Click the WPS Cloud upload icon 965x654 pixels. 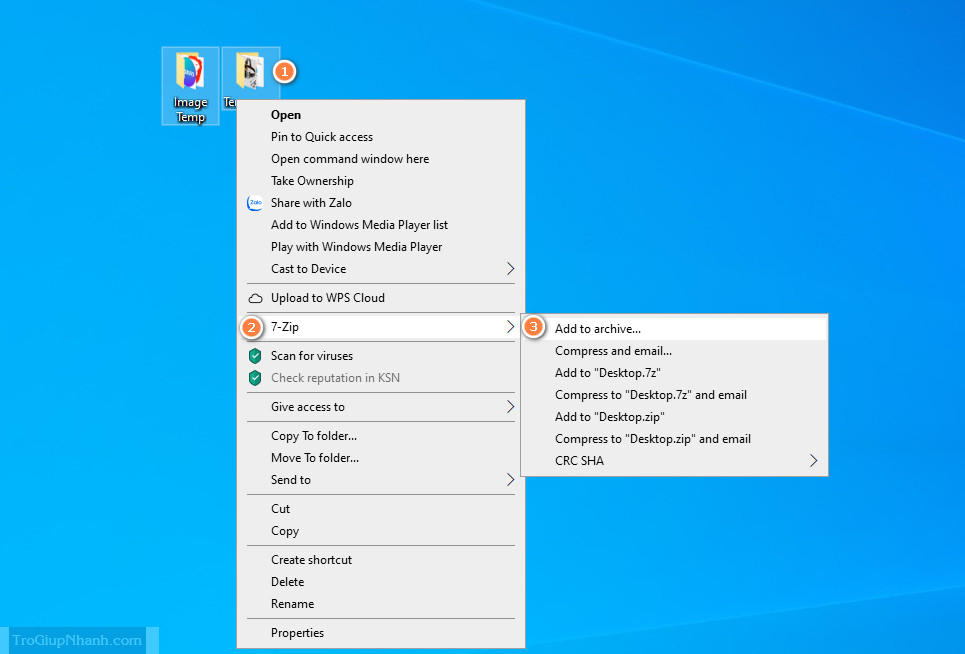(x=255, y=298)
